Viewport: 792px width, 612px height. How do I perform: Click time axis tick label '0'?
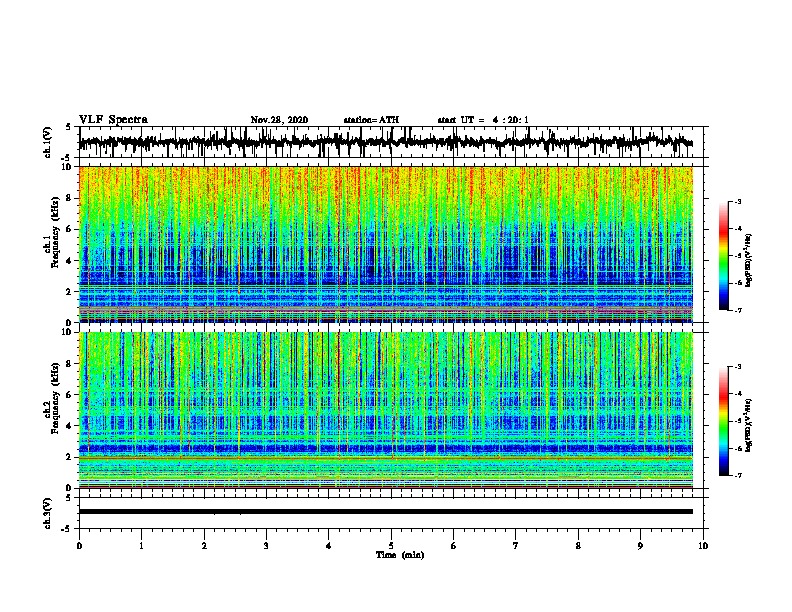(x=79, y=546)
